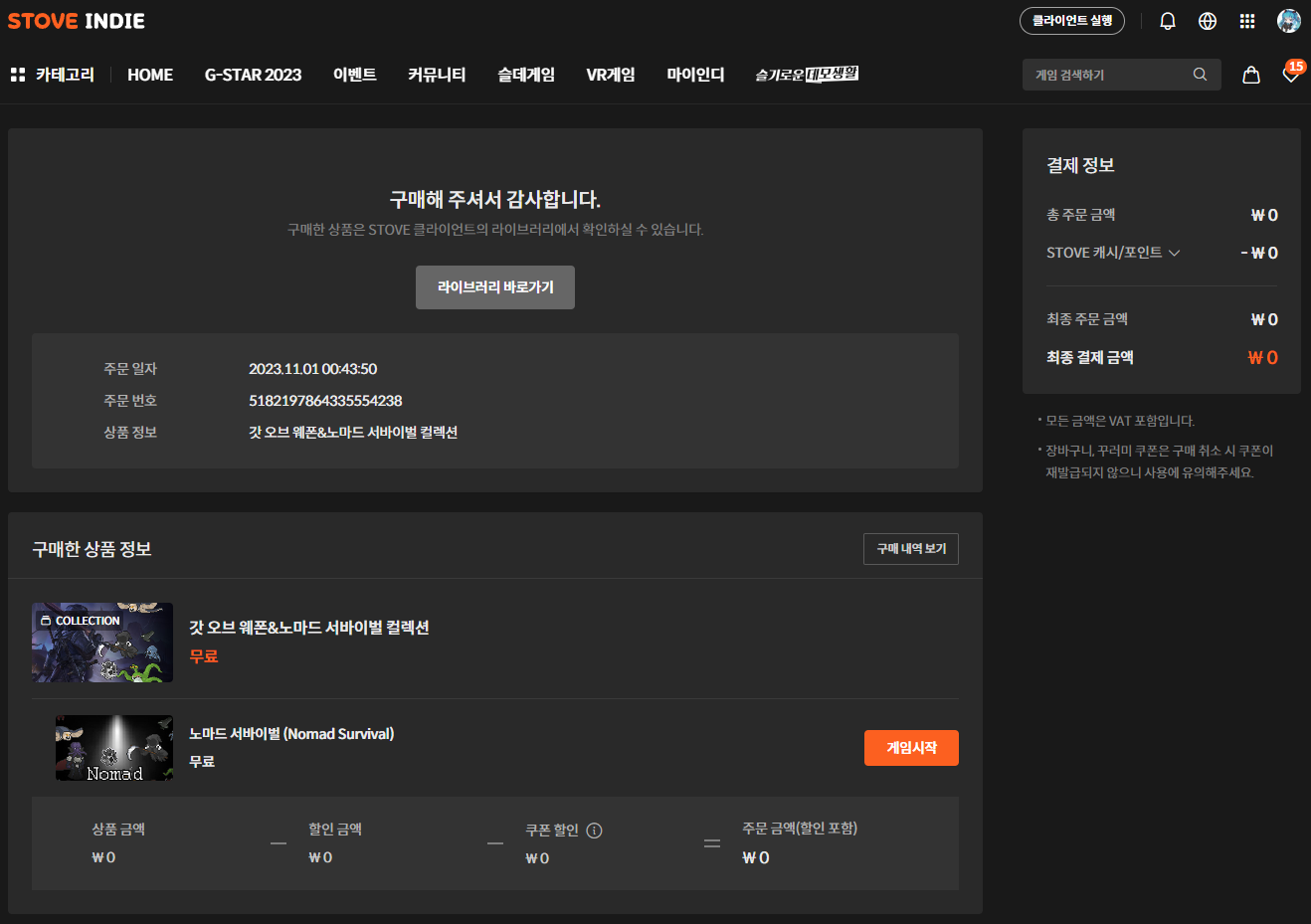Expand the STOVE 캐시/포인트 chevron
The image size is (1311, 924).
pos(1174,253)
